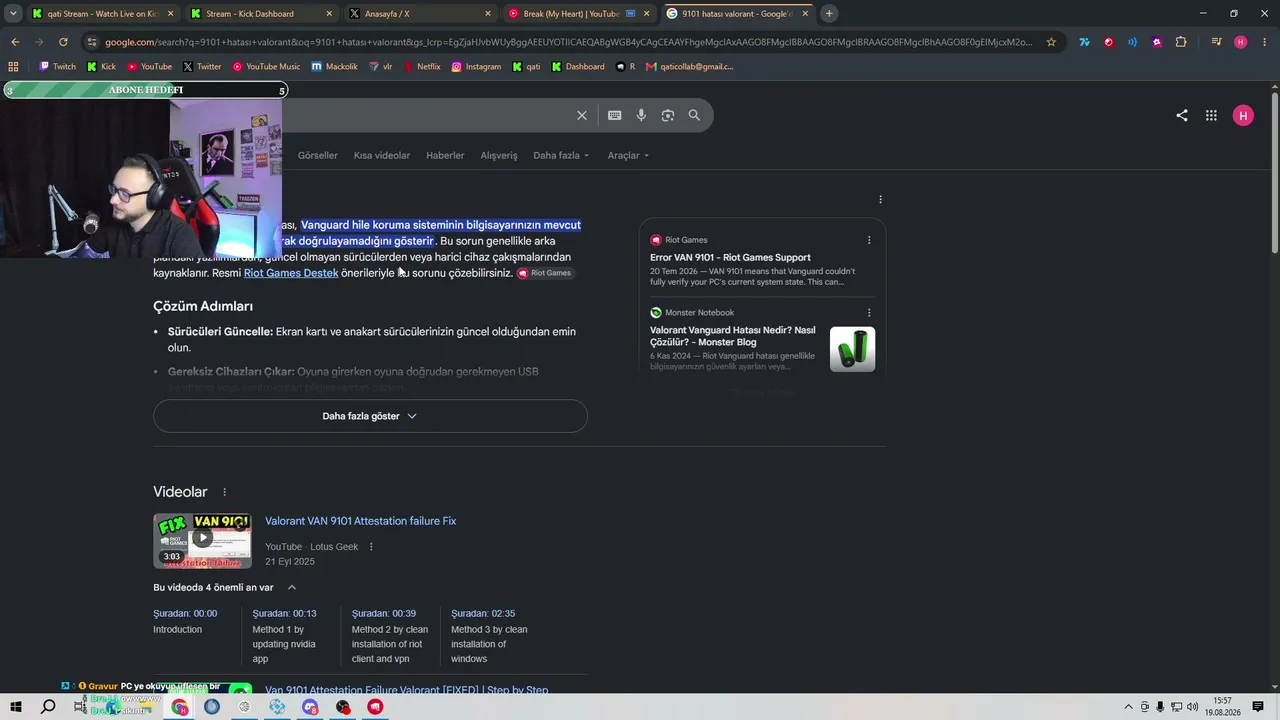Open the Google account avatar on the results page
The image size is (1280, 720).
pos(1243,115)
